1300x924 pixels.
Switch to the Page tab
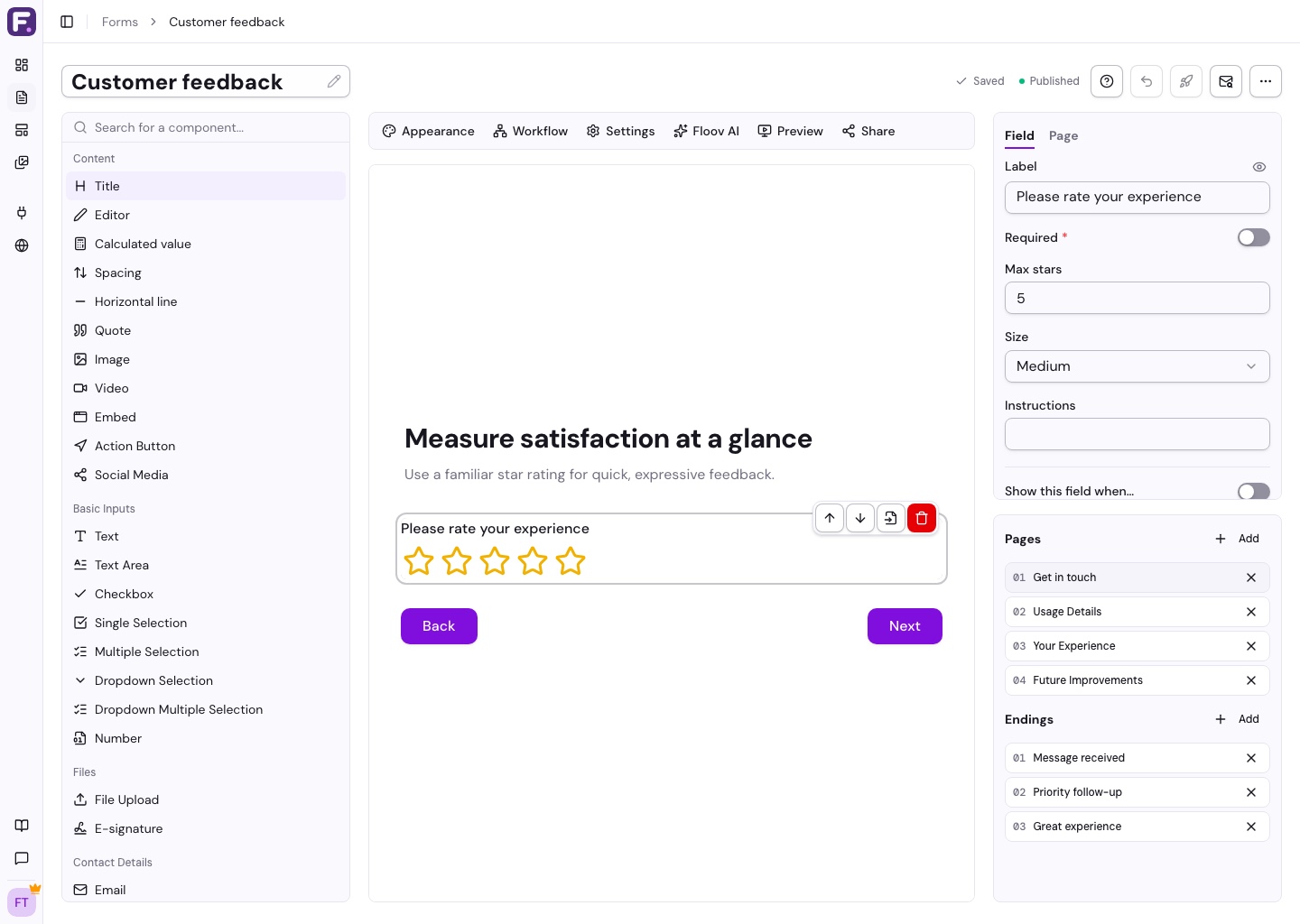(1063, 135)
